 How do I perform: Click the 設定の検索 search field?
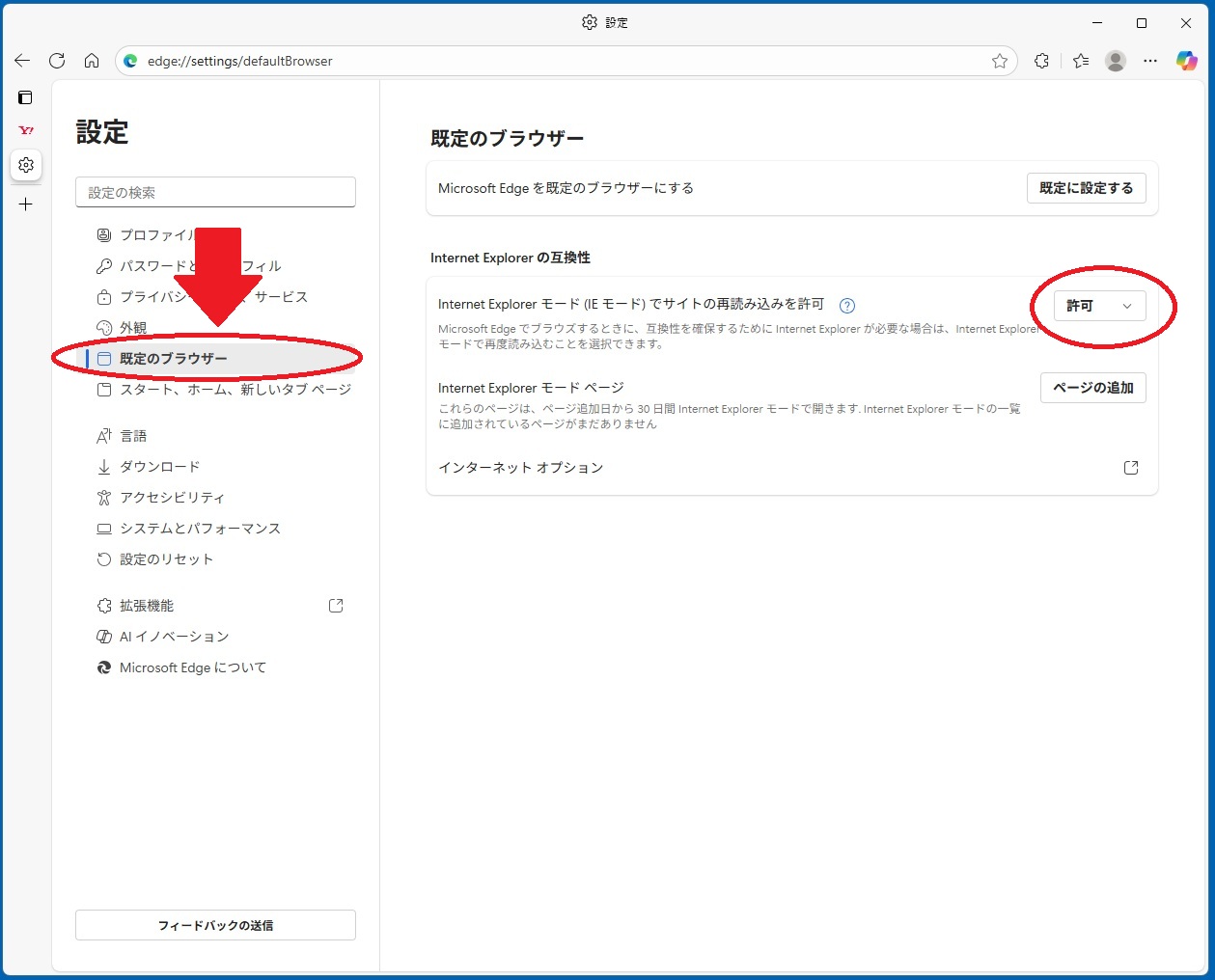[215, 192]
